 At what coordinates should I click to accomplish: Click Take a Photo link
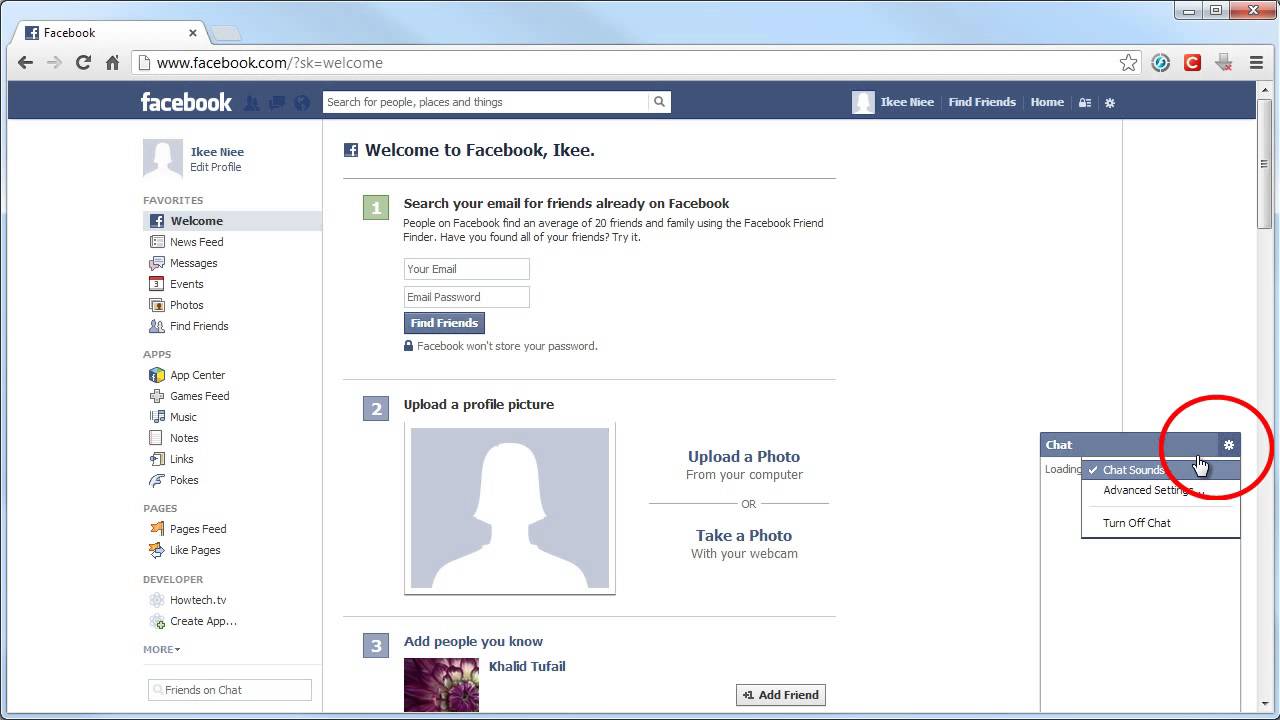[744, 535]
